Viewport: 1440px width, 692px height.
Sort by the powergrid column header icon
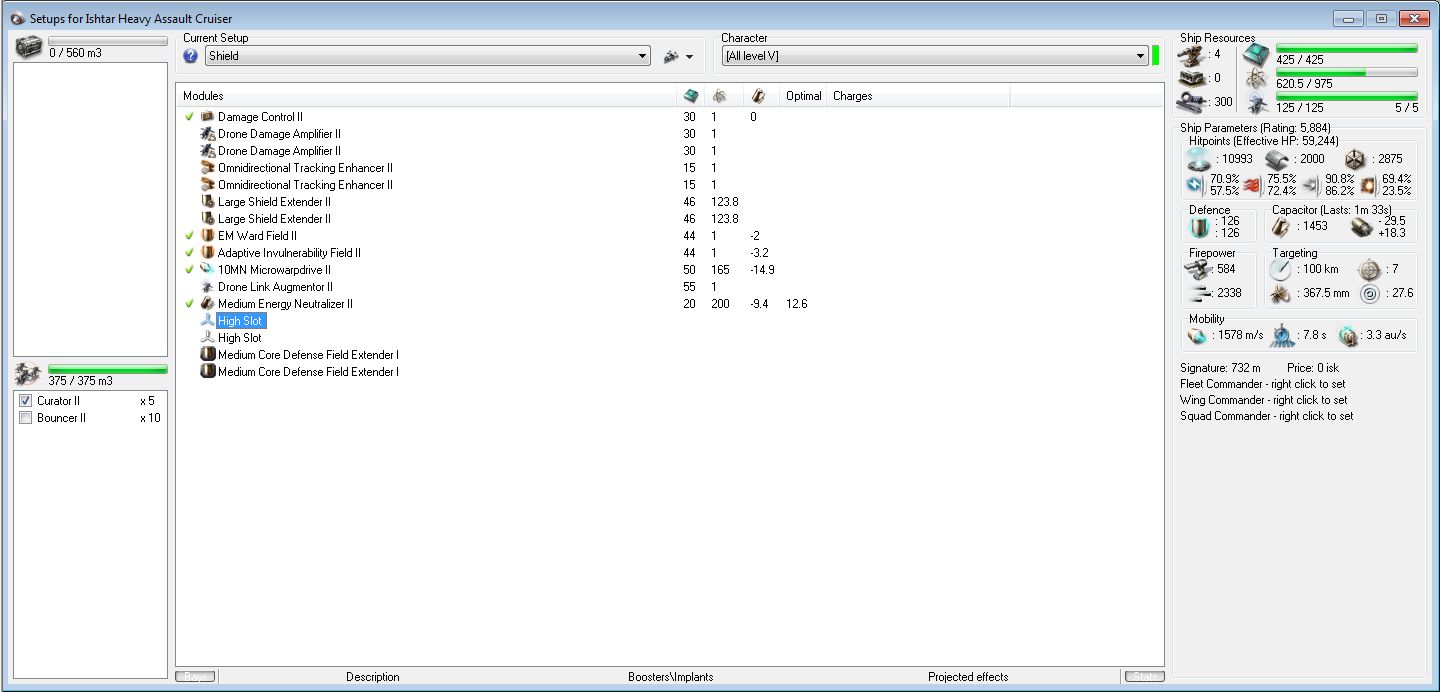[x=718, y=96]
